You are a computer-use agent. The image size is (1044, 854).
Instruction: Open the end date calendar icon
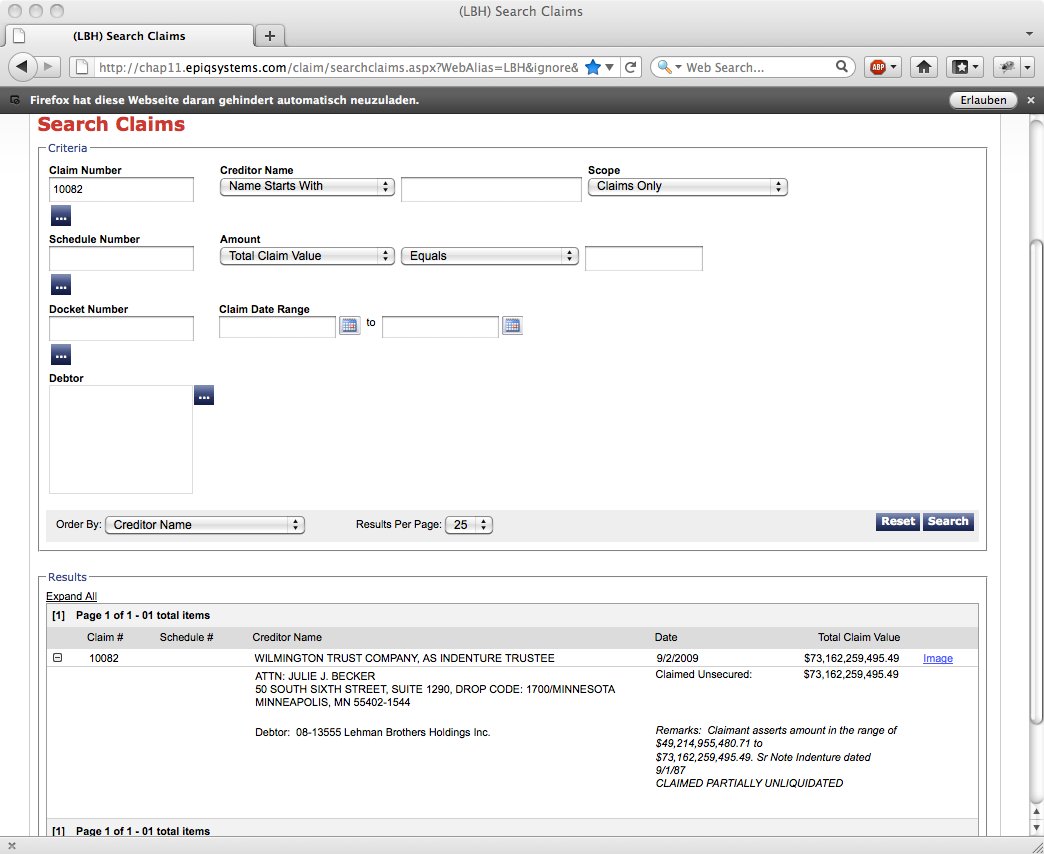512,325
